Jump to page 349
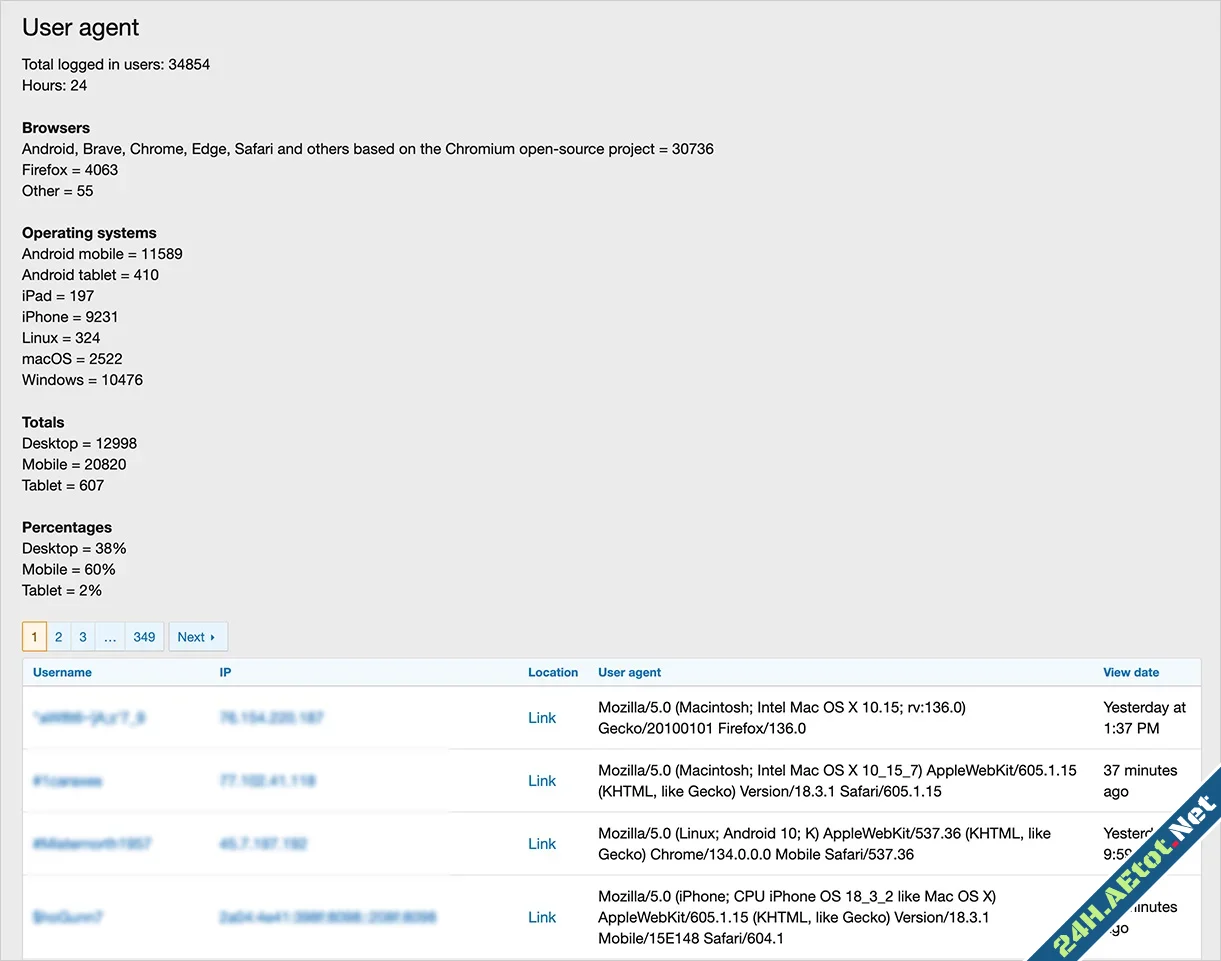 (144, 636)
